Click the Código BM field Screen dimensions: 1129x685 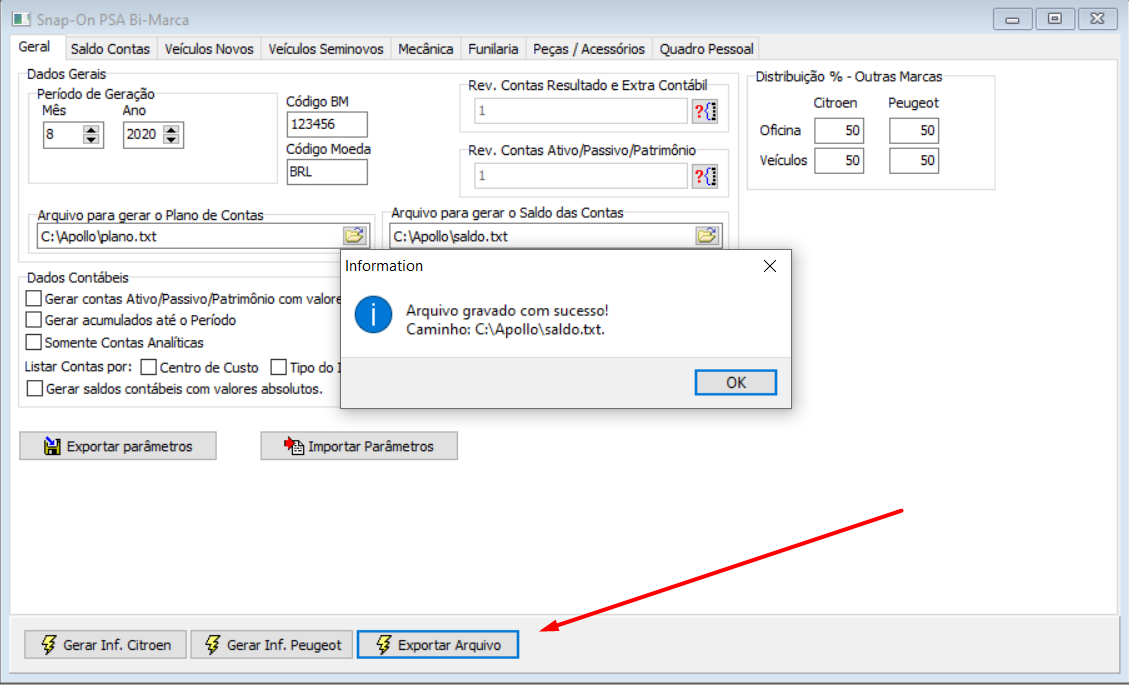pyautogui.click(x=327, y=124)
